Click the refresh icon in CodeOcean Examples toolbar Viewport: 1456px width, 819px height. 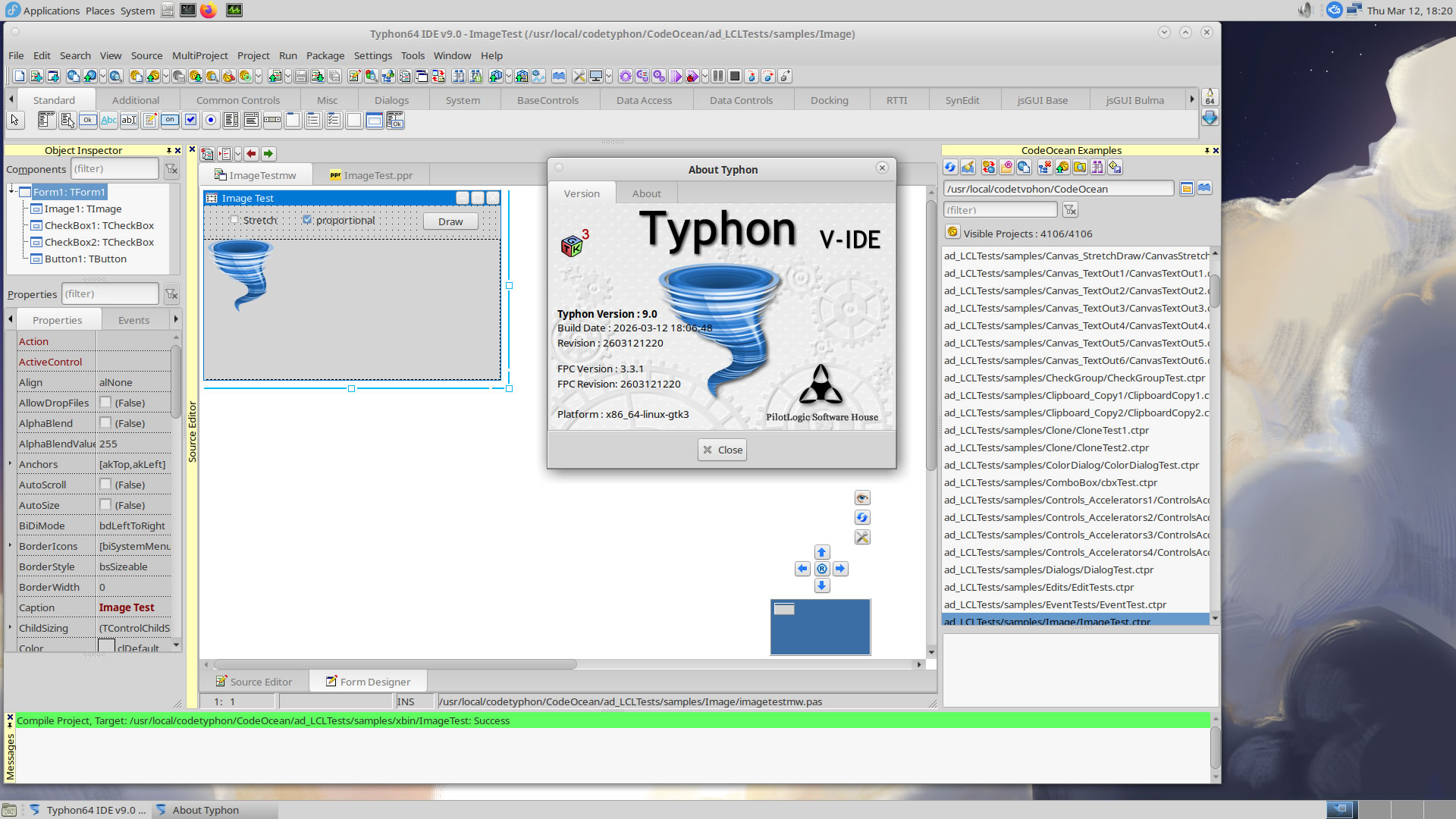pyautogui.click(x=950, y=168)
